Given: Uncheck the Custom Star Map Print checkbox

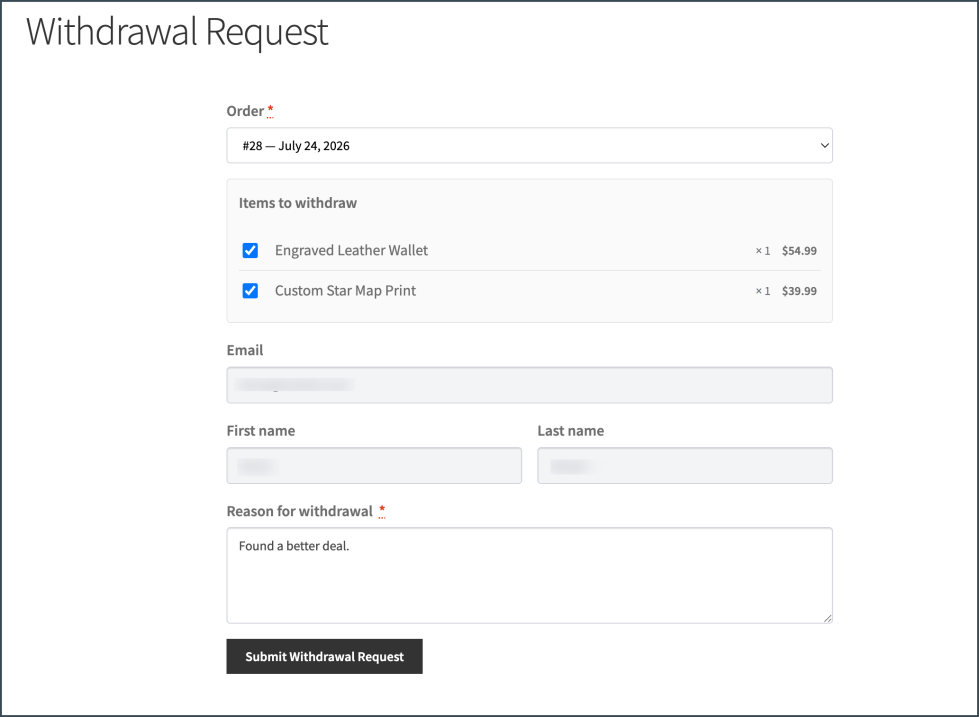Looking at the screenshot, I should tap(250, 291).
